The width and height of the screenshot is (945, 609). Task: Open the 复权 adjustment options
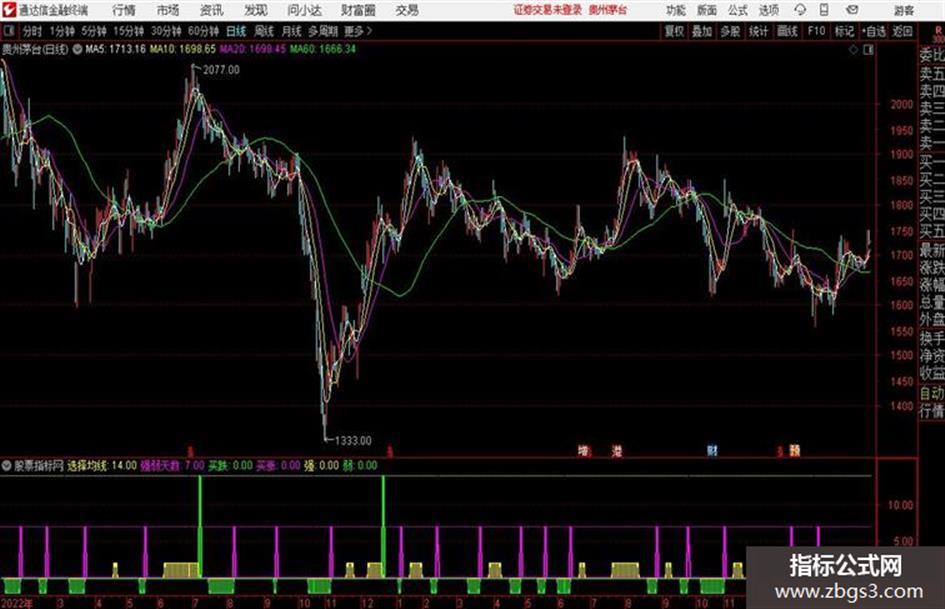674,31
